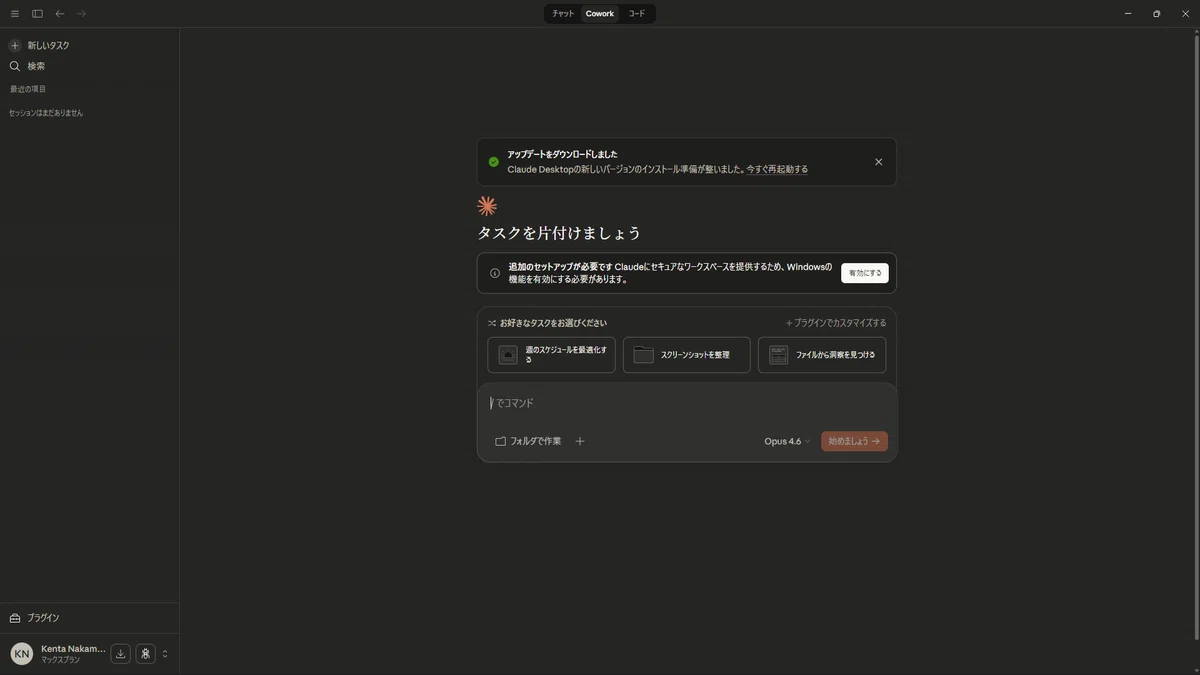
Task: Click the 最近の項目 heading
Action: point(28,89)
